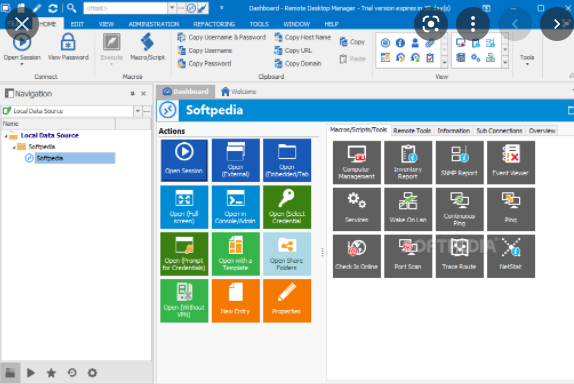Show opened sessions play icon
574x384 pixels.
[x=31, y=373]
